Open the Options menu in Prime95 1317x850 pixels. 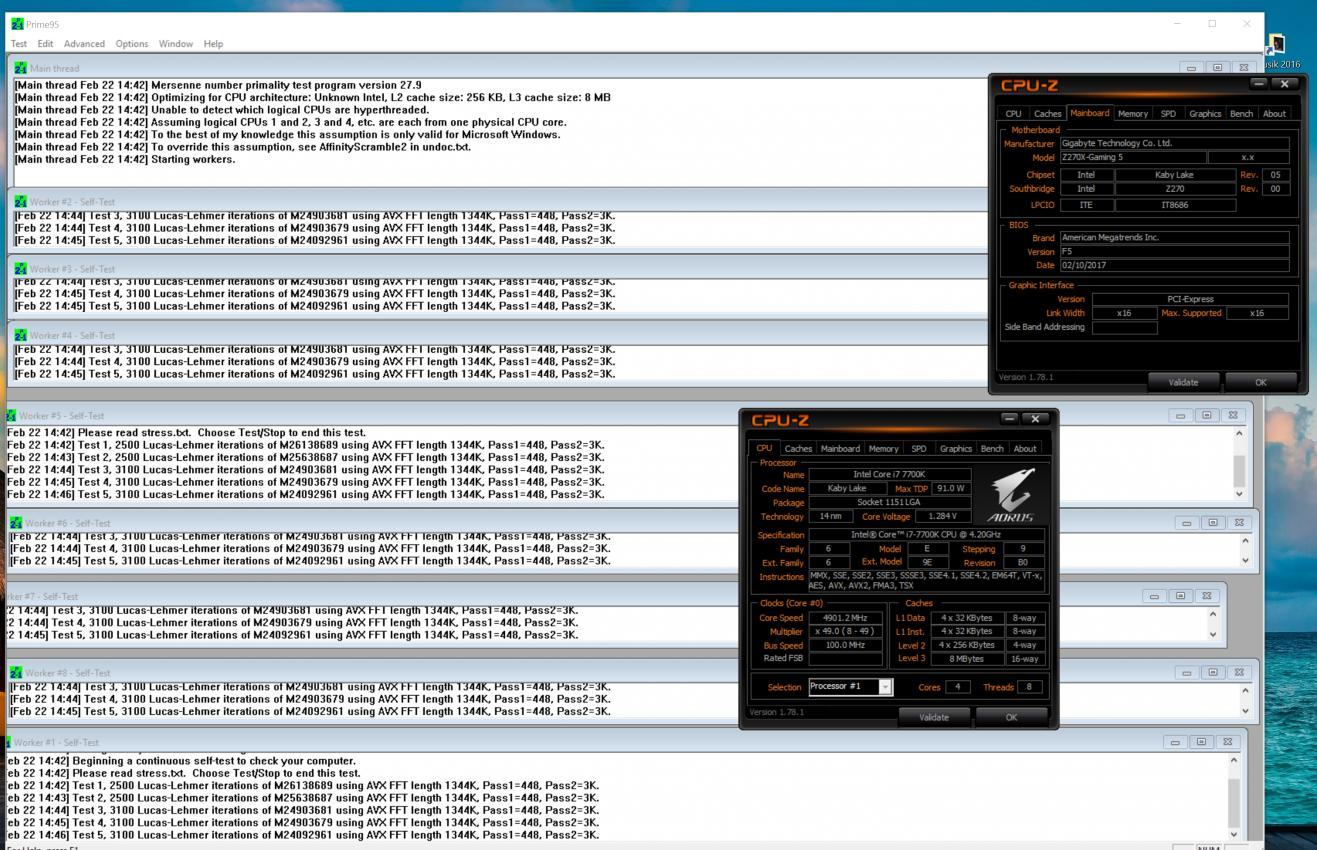coord(131,44)
